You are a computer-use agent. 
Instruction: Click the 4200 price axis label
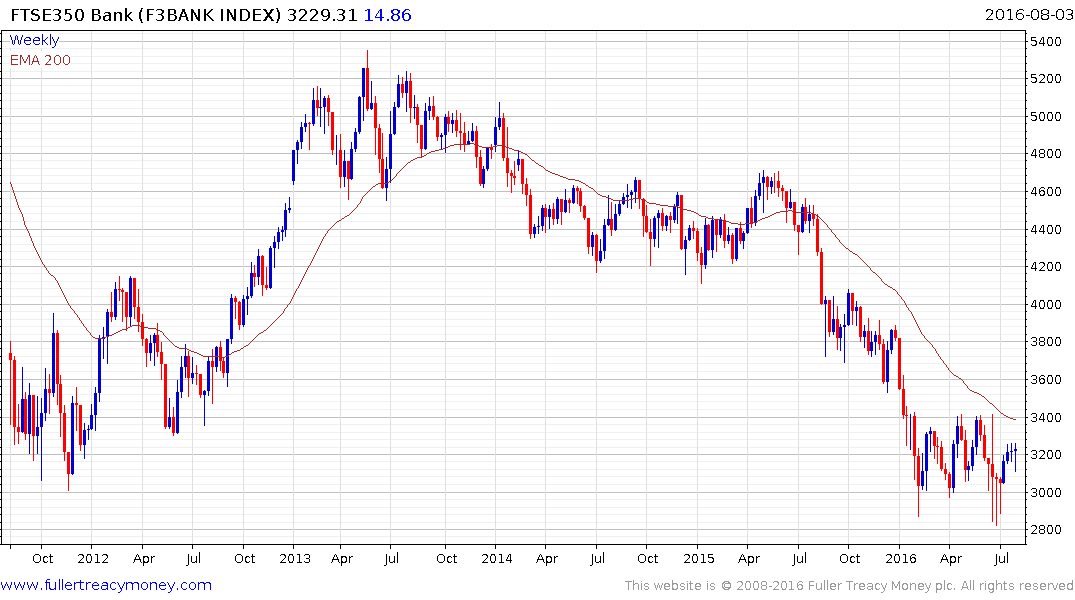[1046, 267]
